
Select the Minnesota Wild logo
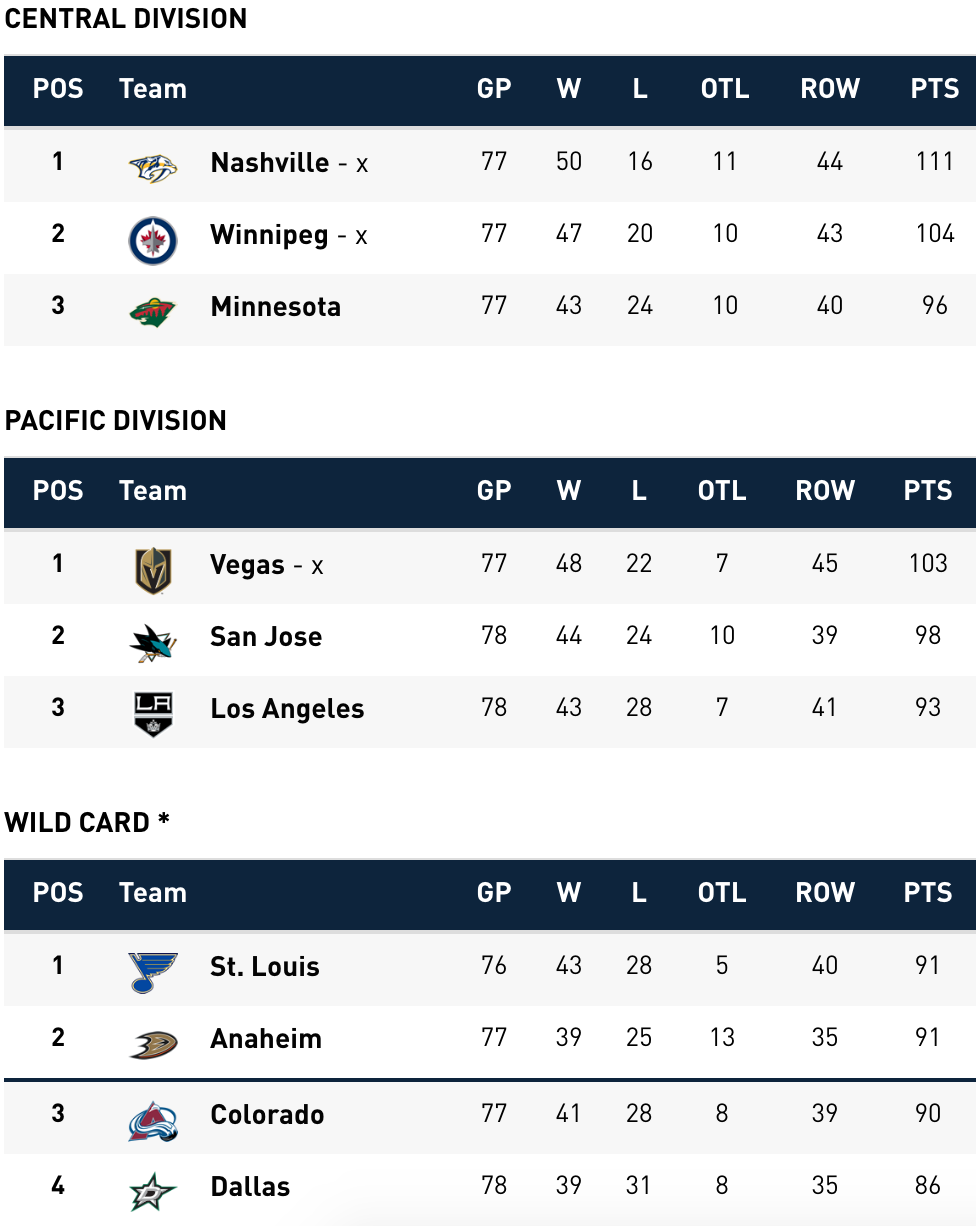(x=153, y=312)
